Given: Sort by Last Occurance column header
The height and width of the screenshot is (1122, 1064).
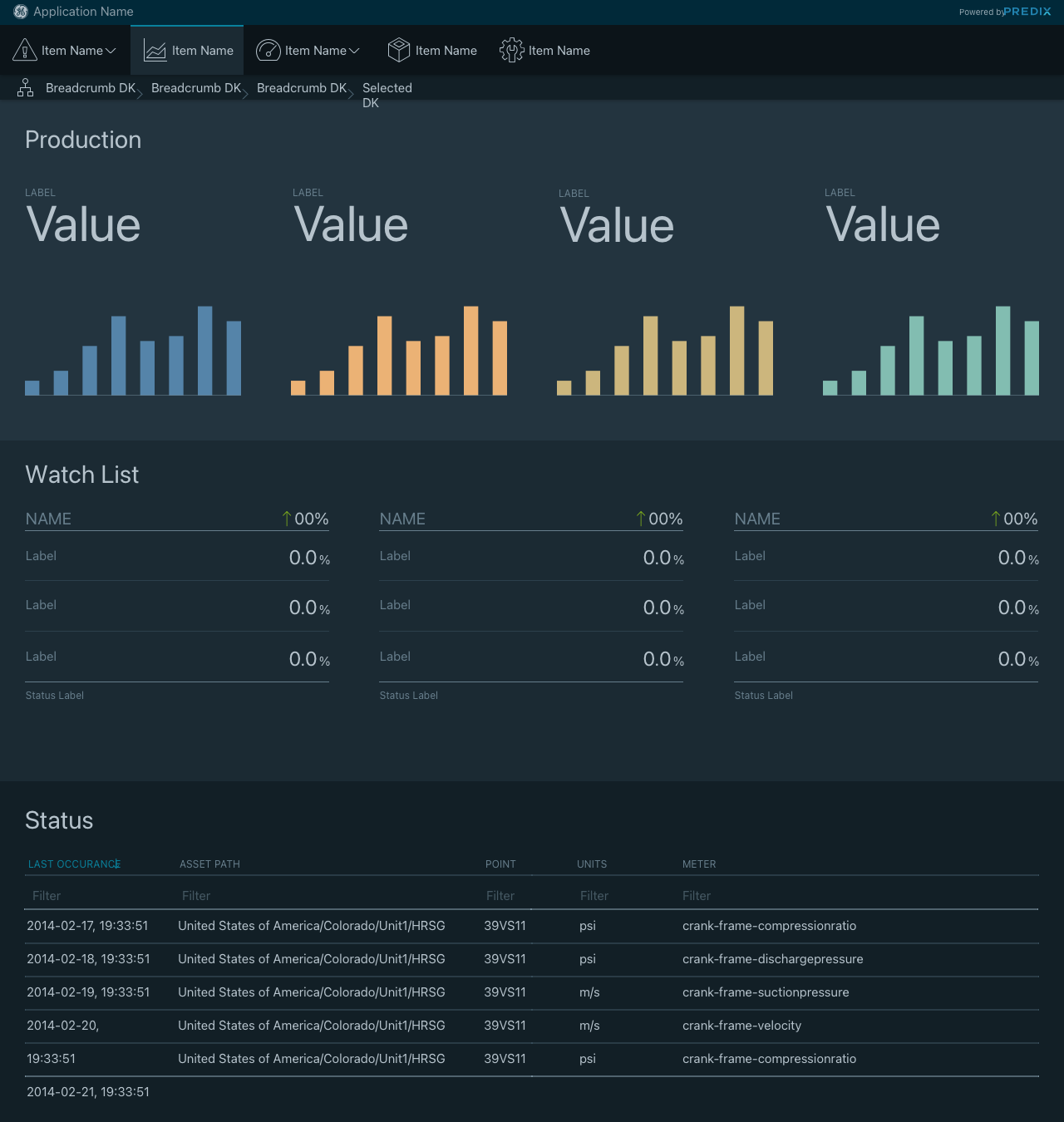Looking at the screenshot, I should pyautogui.click(x=73, y=864).
